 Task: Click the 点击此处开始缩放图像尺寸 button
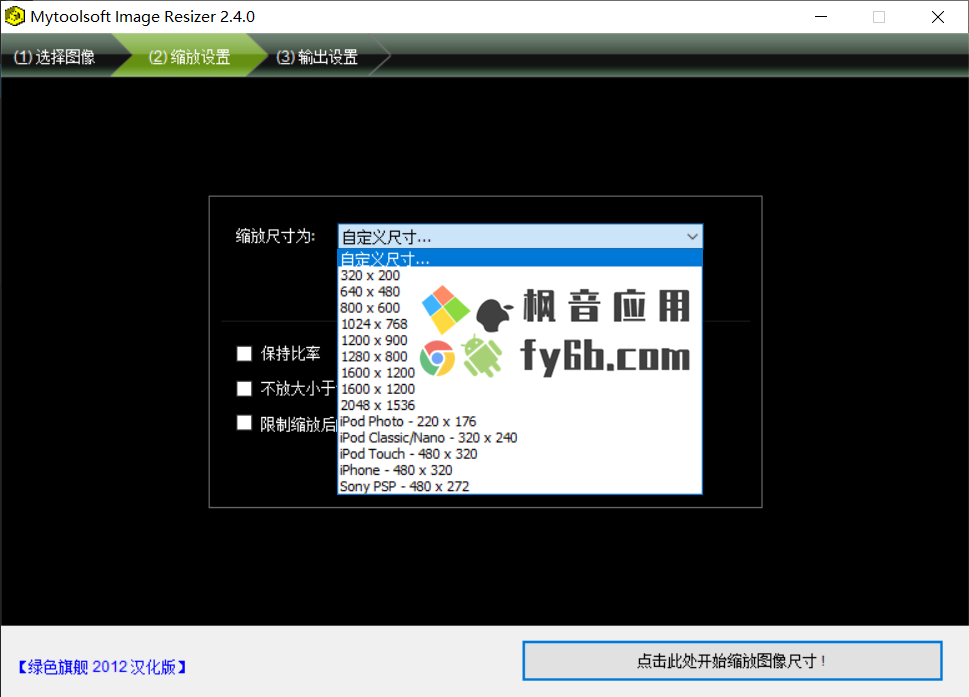732,661
